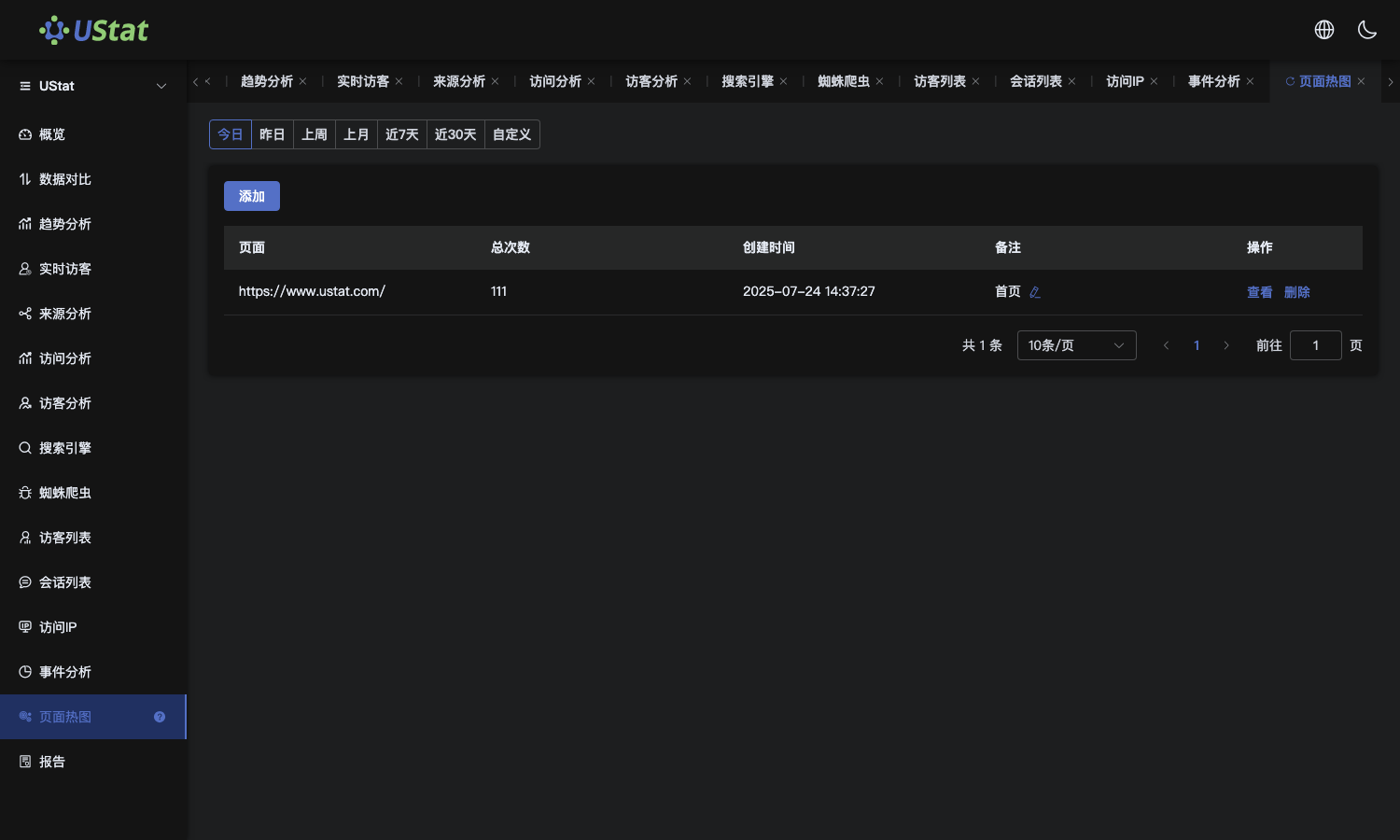
Task: Open 事件分析 in sidebar
Action: point(93,672)
